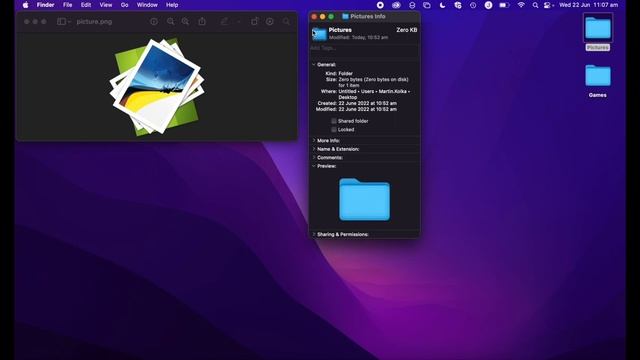Close the Pictures Info window
This screenshot has height=360, width=640.
click(314, 17)
